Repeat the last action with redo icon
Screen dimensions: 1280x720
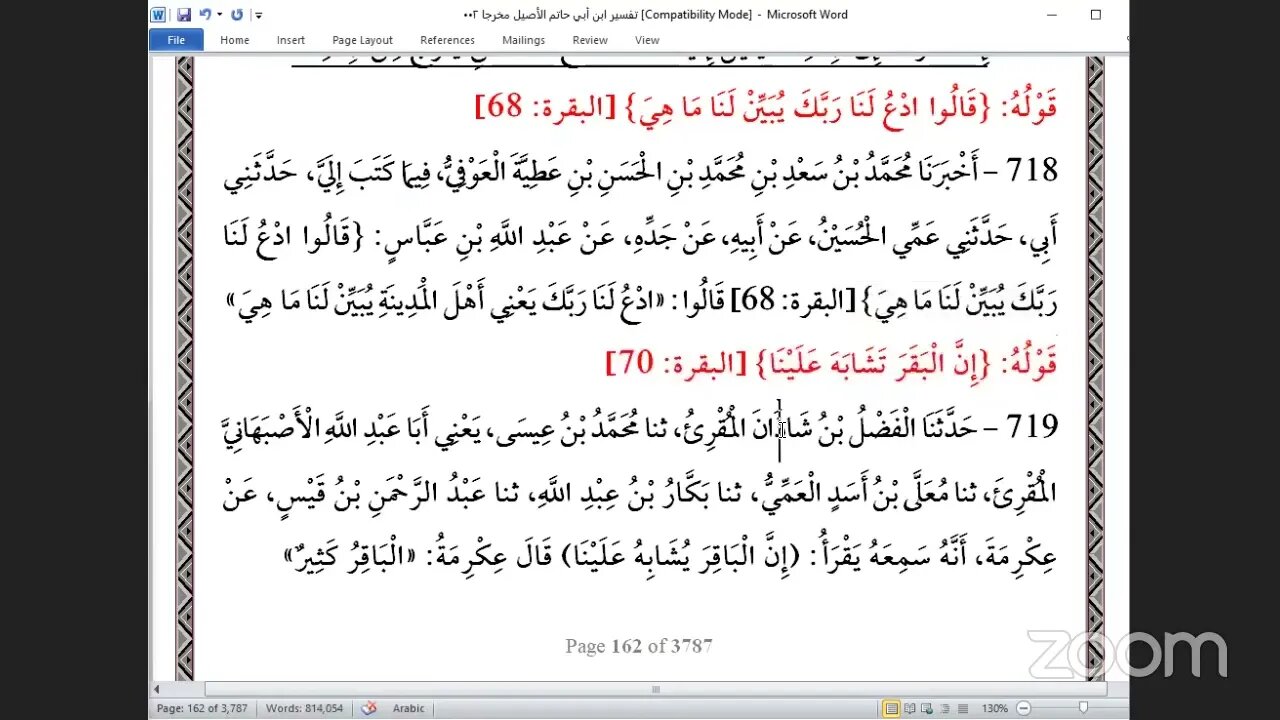pos(236,14)
